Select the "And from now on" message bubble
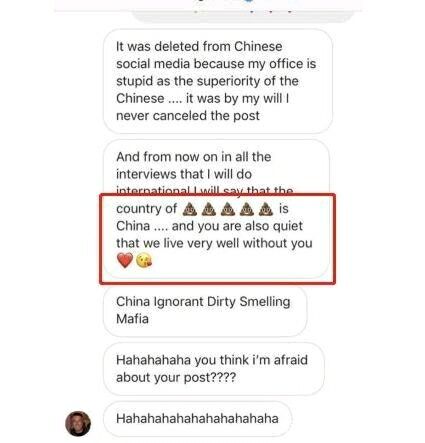425x443 pixels. coord(216,209)
